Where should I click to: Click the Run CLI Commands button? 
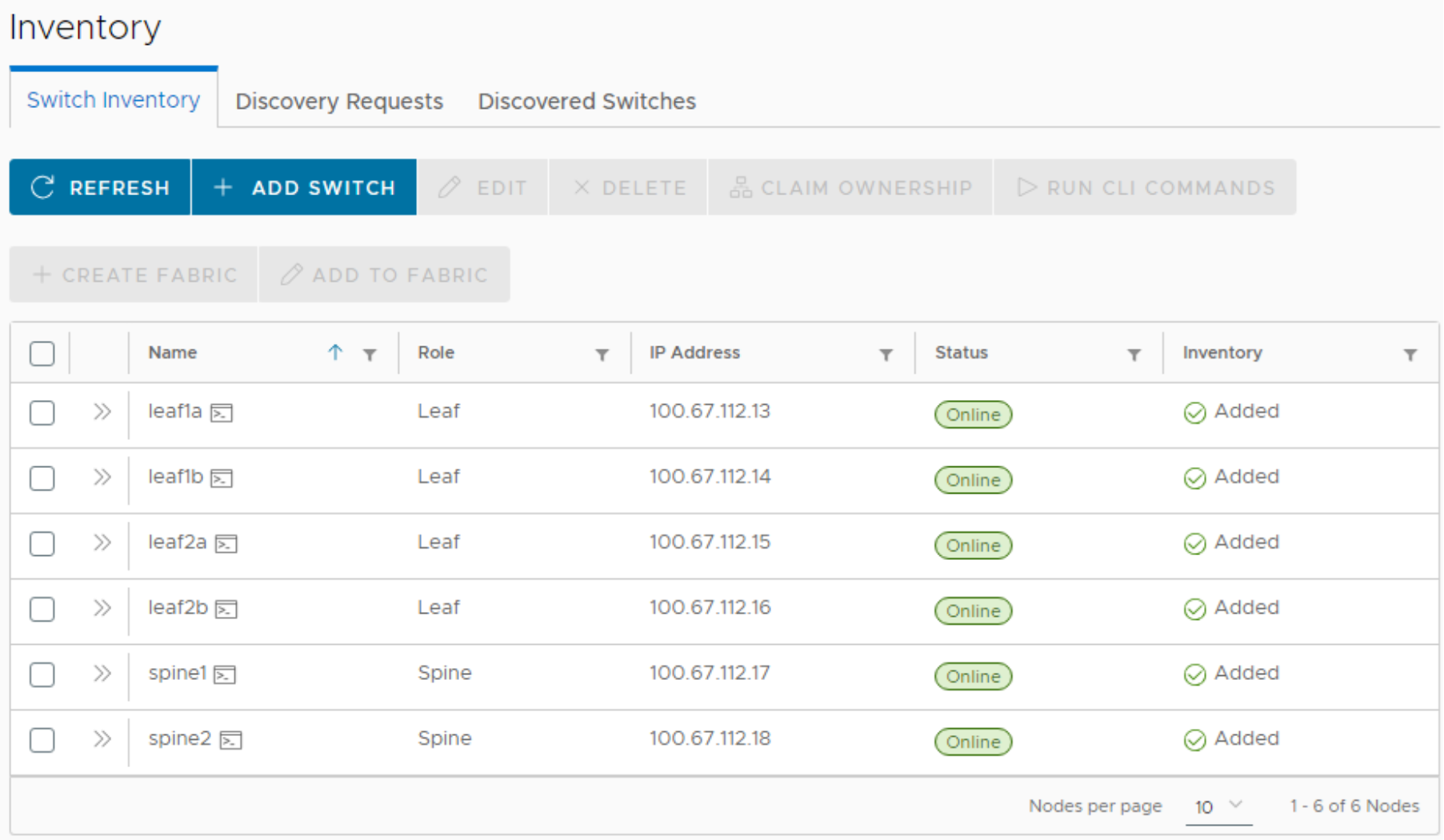tap(1145, 187)
